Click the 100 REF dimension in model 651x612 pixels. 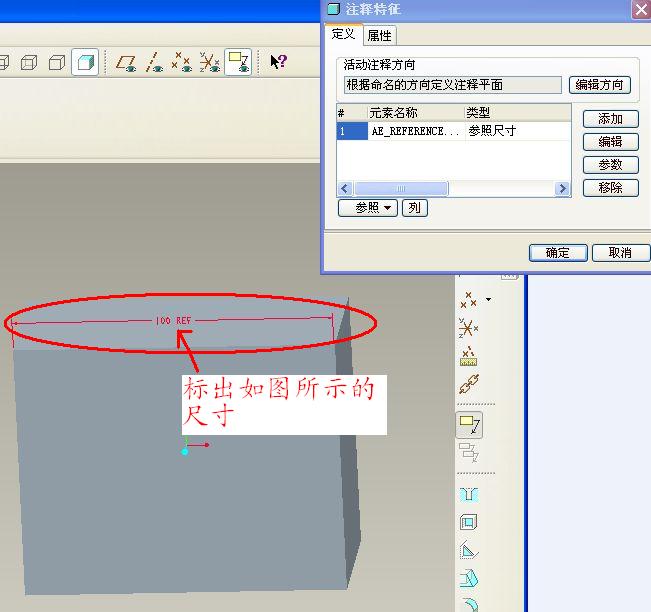(x=173, y=321)
